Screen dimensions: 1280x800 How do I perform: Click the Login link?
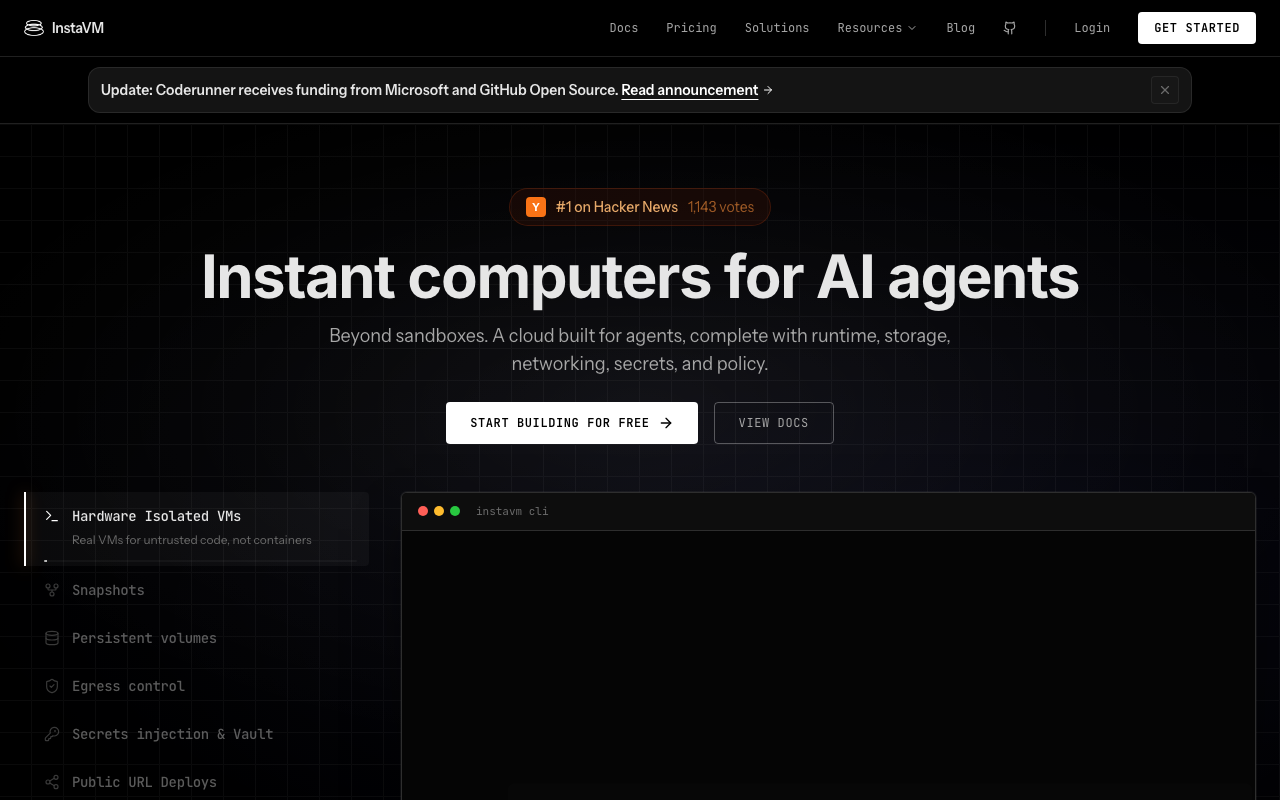click(x=1092, y=28)
